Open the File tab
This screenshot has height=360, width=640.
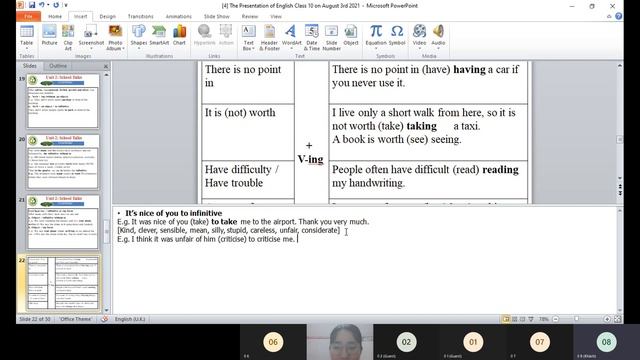click(x=28, y=16)
